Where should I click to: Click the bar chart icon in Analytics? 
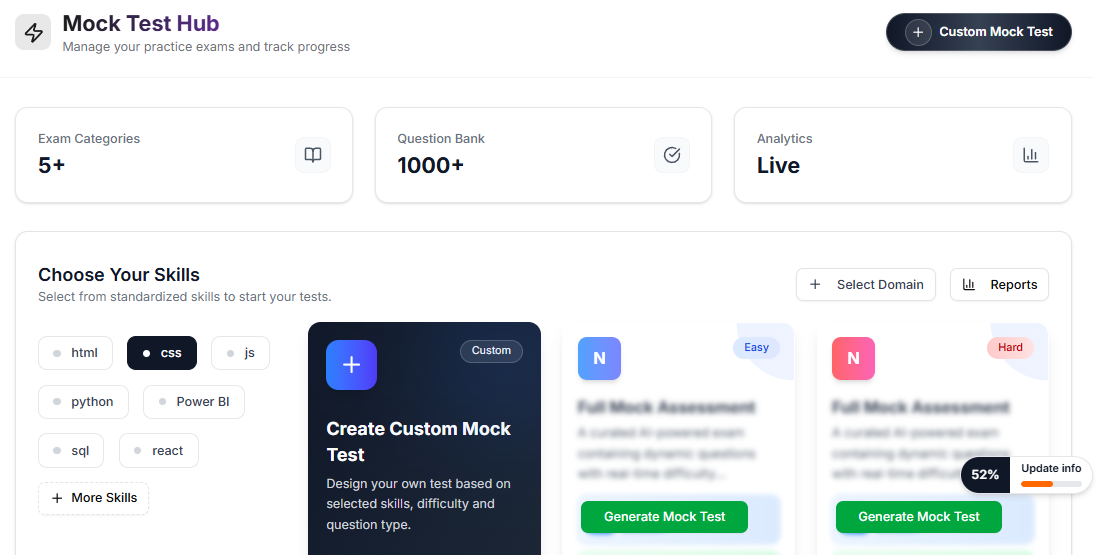1031,155
